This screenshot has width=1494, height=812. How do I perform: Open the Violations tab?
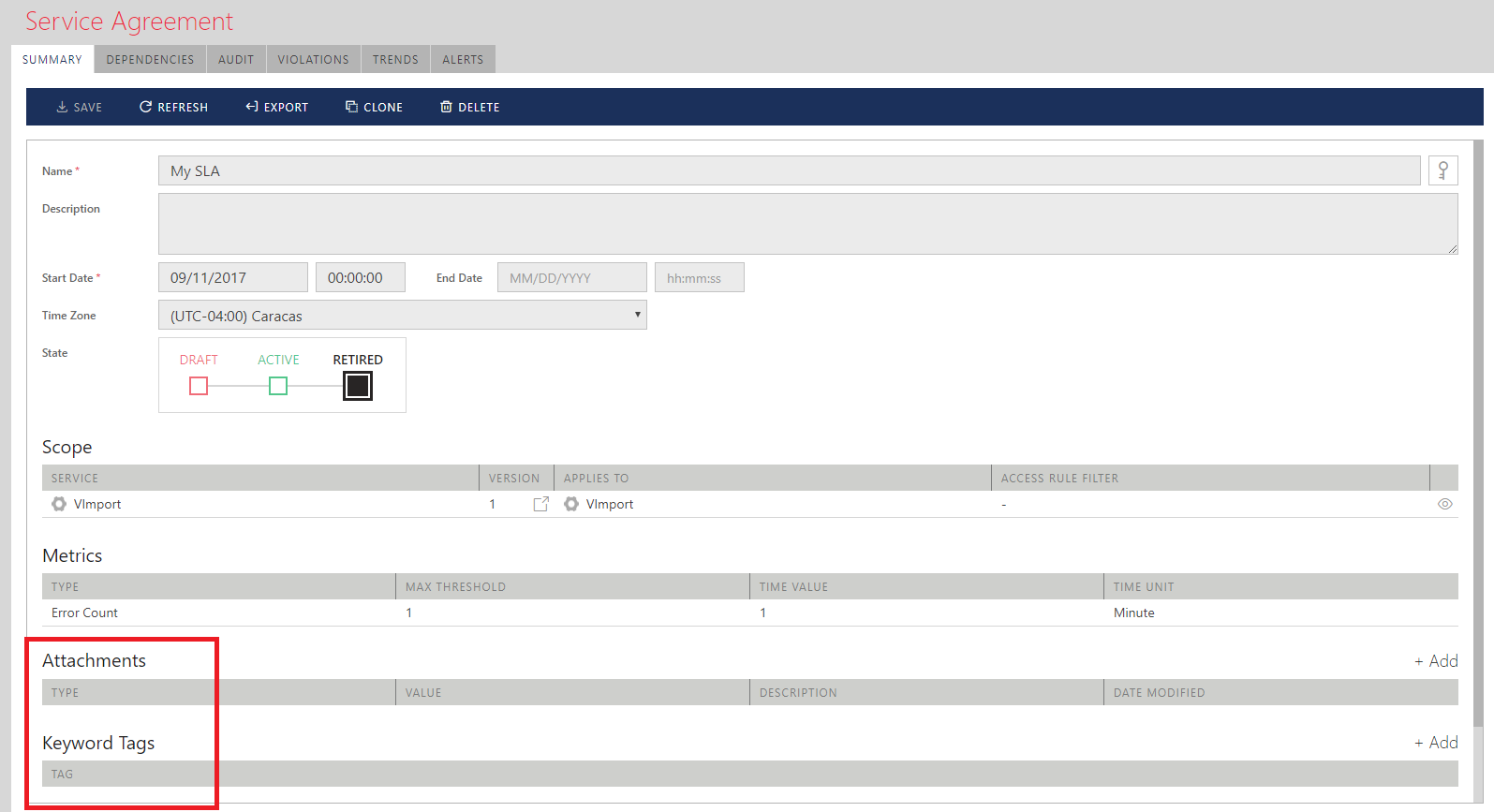coord(313,59)
